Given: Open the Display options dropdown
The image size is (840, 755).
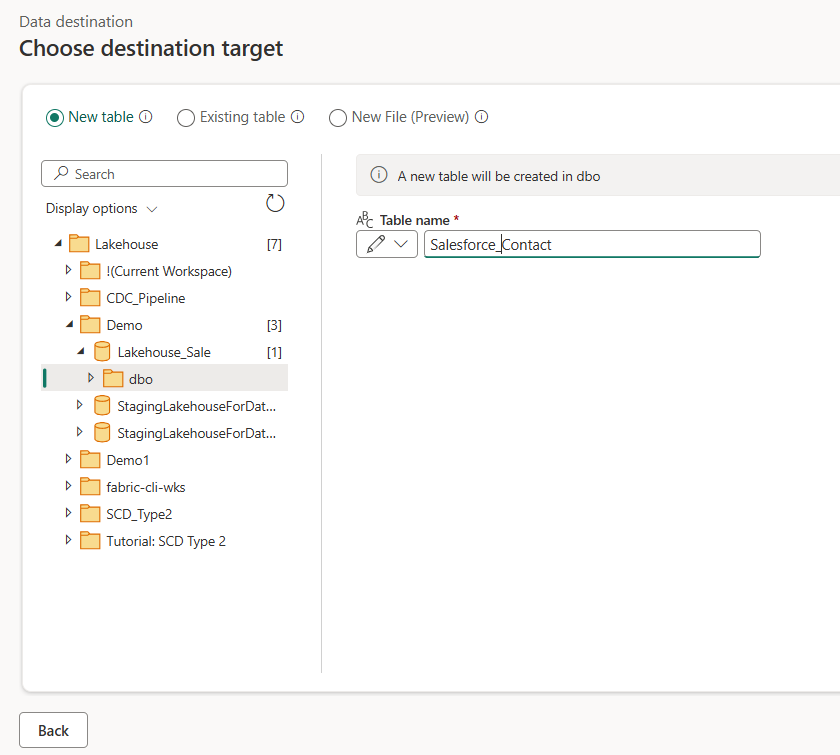Looking at the screenshot, I should coord(101,208).
